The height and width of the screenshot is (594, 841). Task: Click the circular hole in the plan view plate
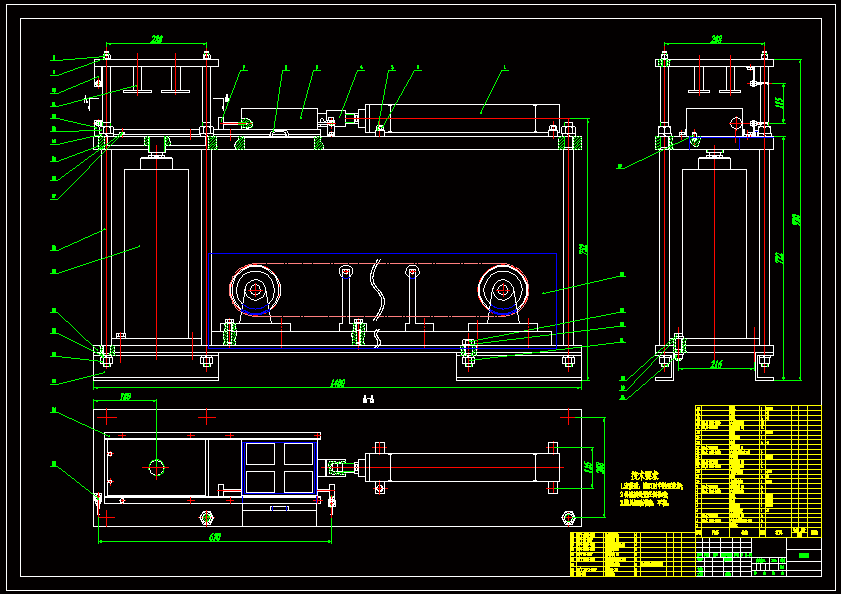point(156,467)
